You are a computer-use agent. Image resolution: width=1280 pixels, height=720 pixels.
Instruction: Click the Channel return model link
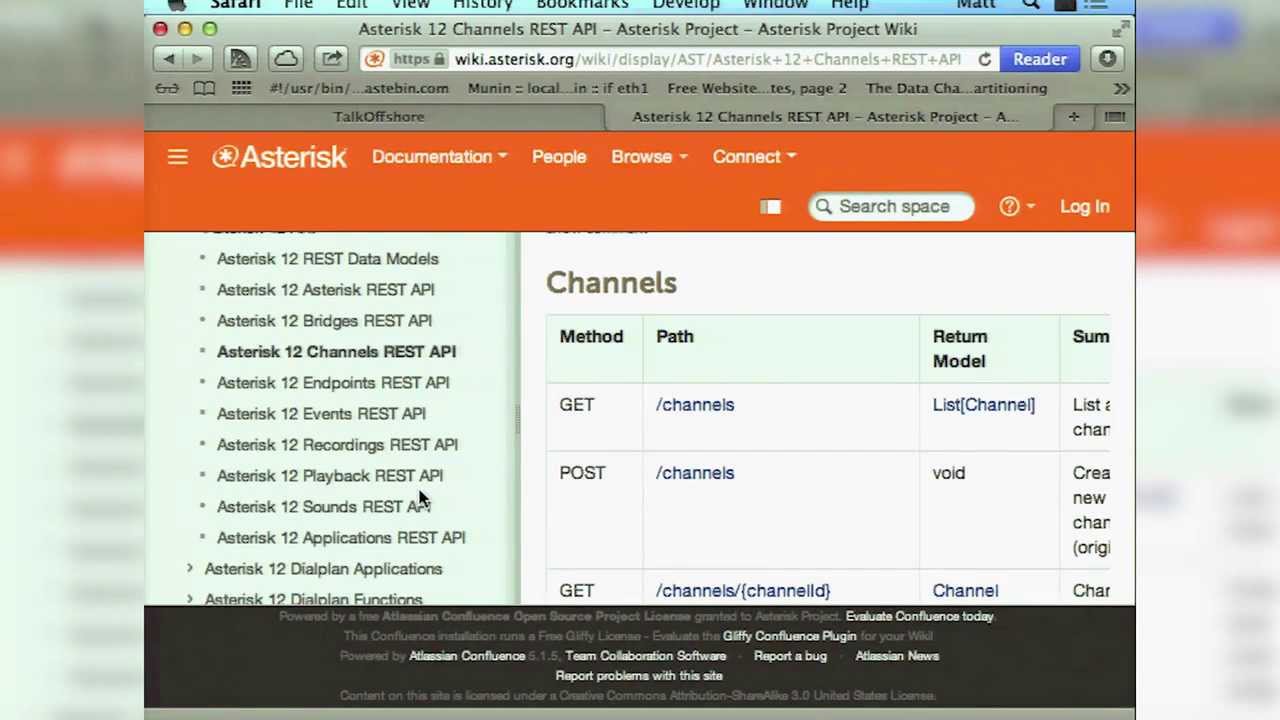click(x=965, y=591)
